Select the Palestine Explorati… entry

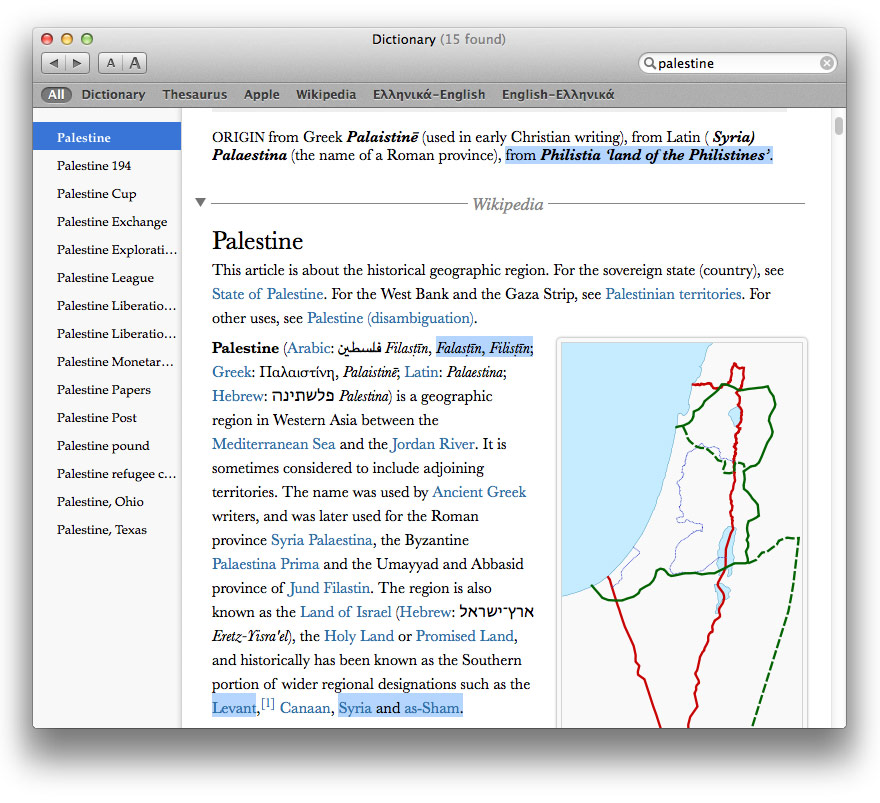pos(107,250)
